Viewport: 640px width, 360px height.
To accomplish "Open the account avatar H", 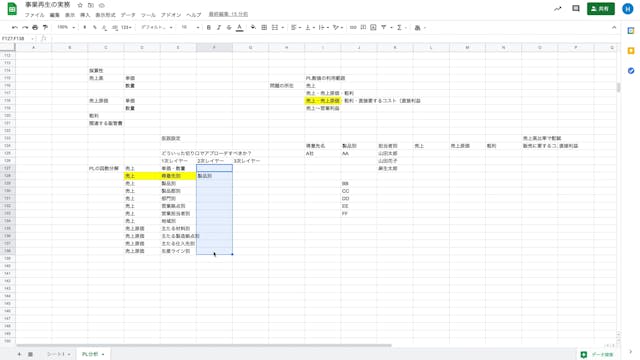I will [x=628, y=9].
